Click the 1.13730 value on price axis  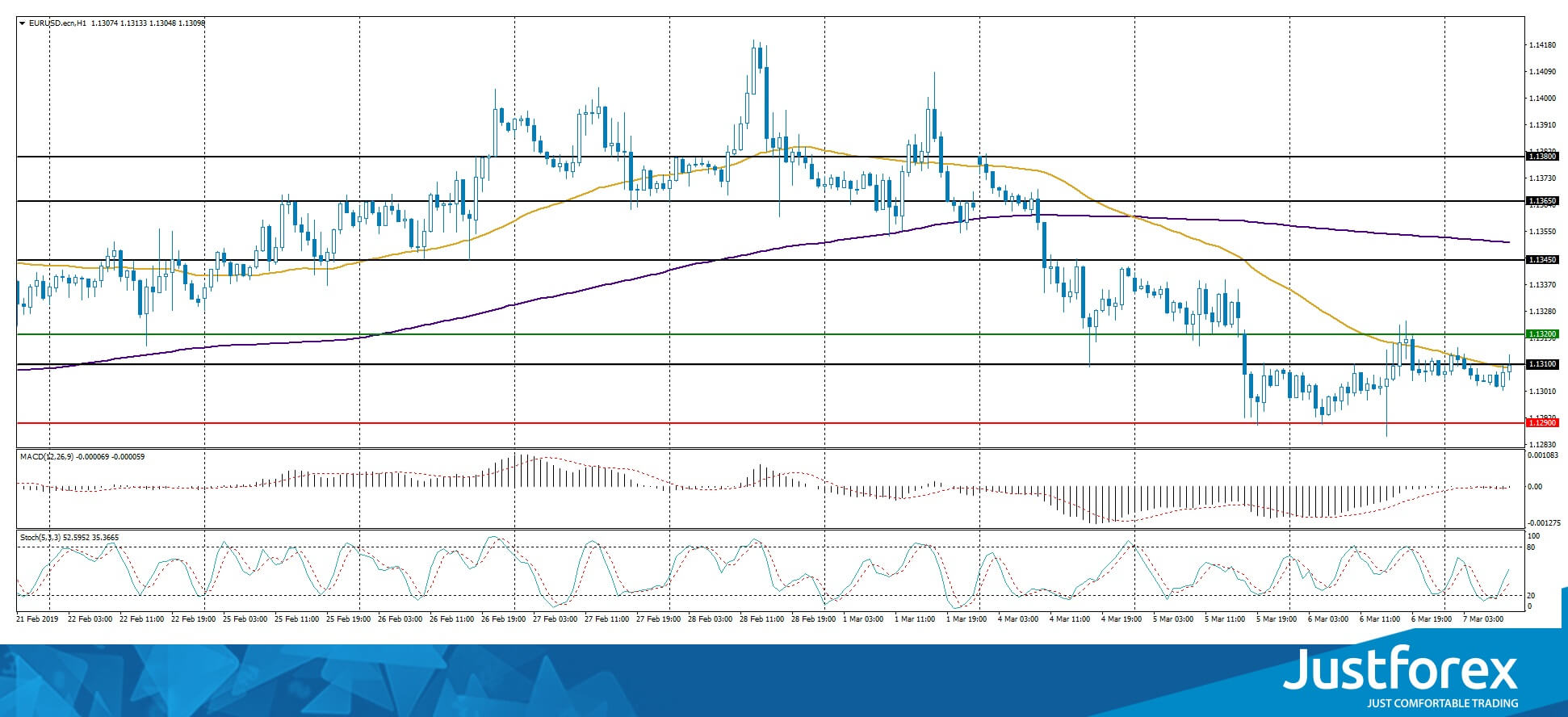pos(1543,178)
